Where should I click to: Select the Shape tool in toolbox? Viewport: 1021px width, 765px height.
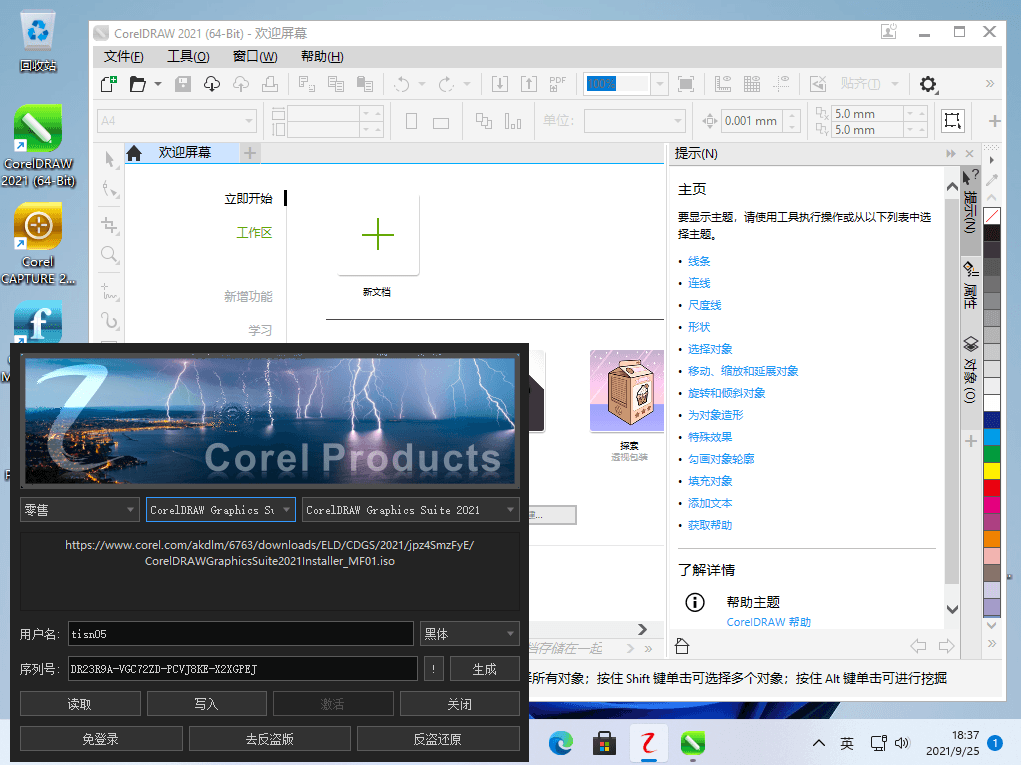tap(109, 190)
